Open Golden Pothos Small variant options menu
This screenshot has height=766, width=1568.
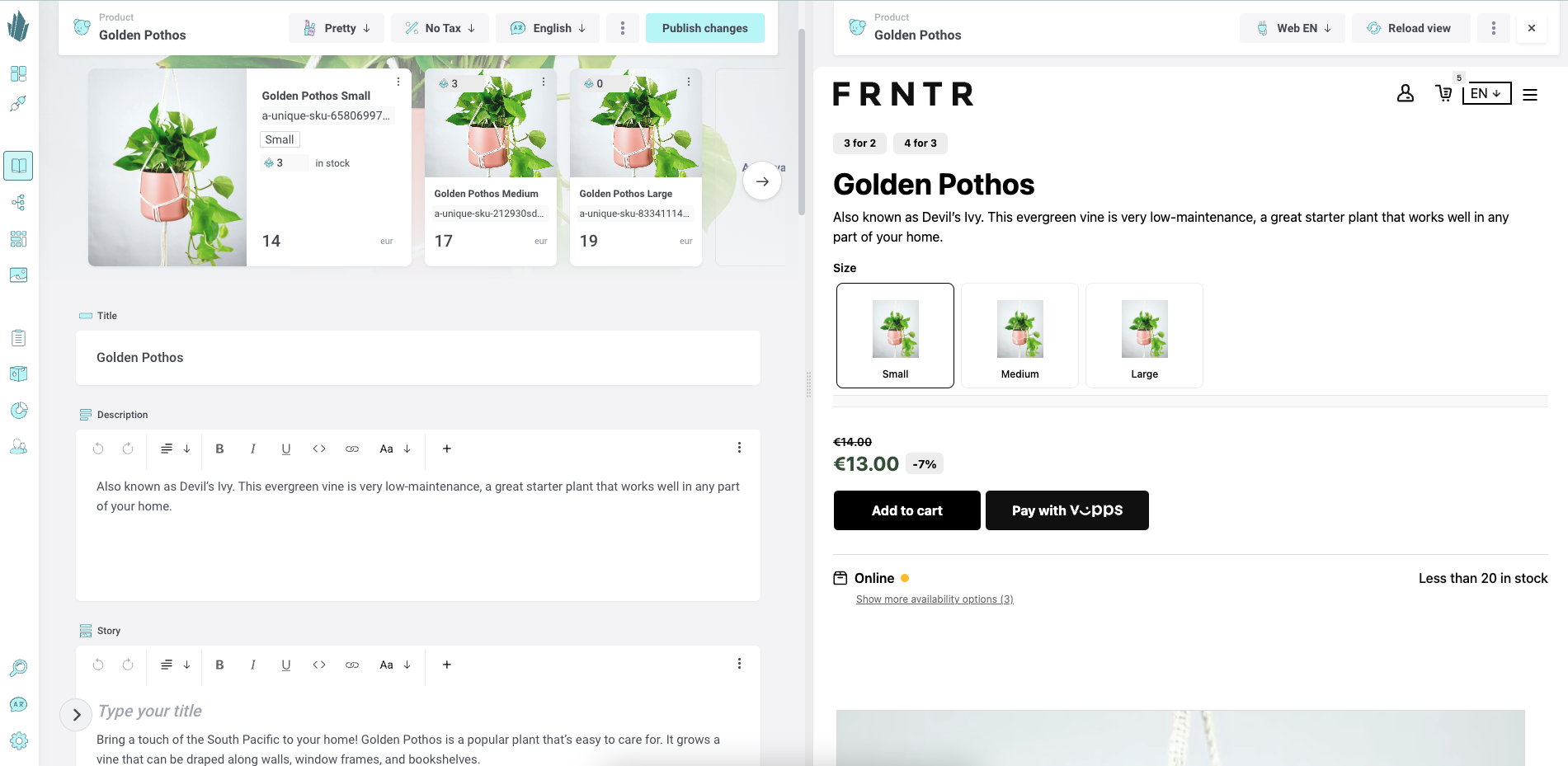click(x=398, y=82)
